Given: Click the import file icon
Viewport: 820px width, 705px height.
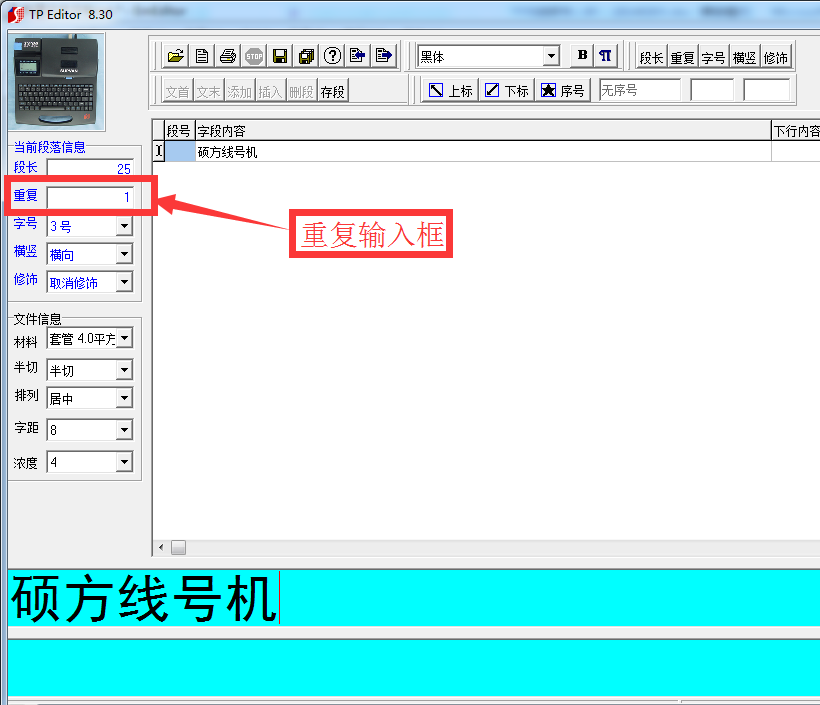Looking at the screenshot, I should point(357,56).
